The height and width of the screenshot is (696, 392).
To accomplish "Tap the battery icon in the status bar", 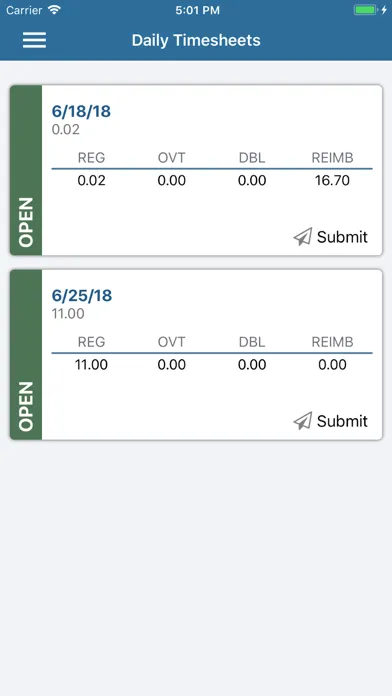I will (365, 10).
